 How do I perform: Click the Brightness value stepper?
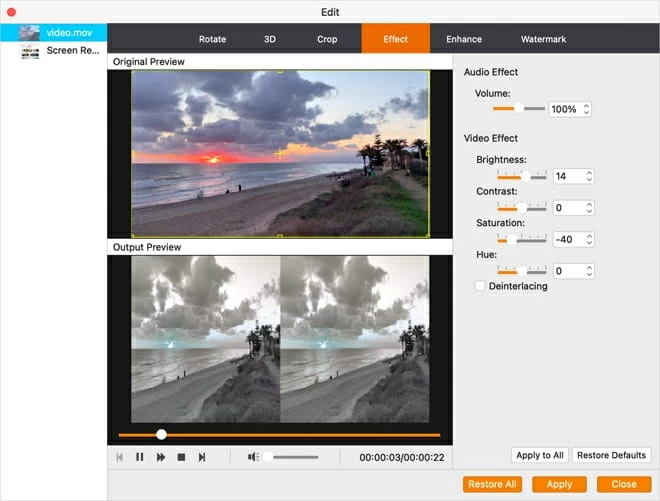(x=589, y=176)
